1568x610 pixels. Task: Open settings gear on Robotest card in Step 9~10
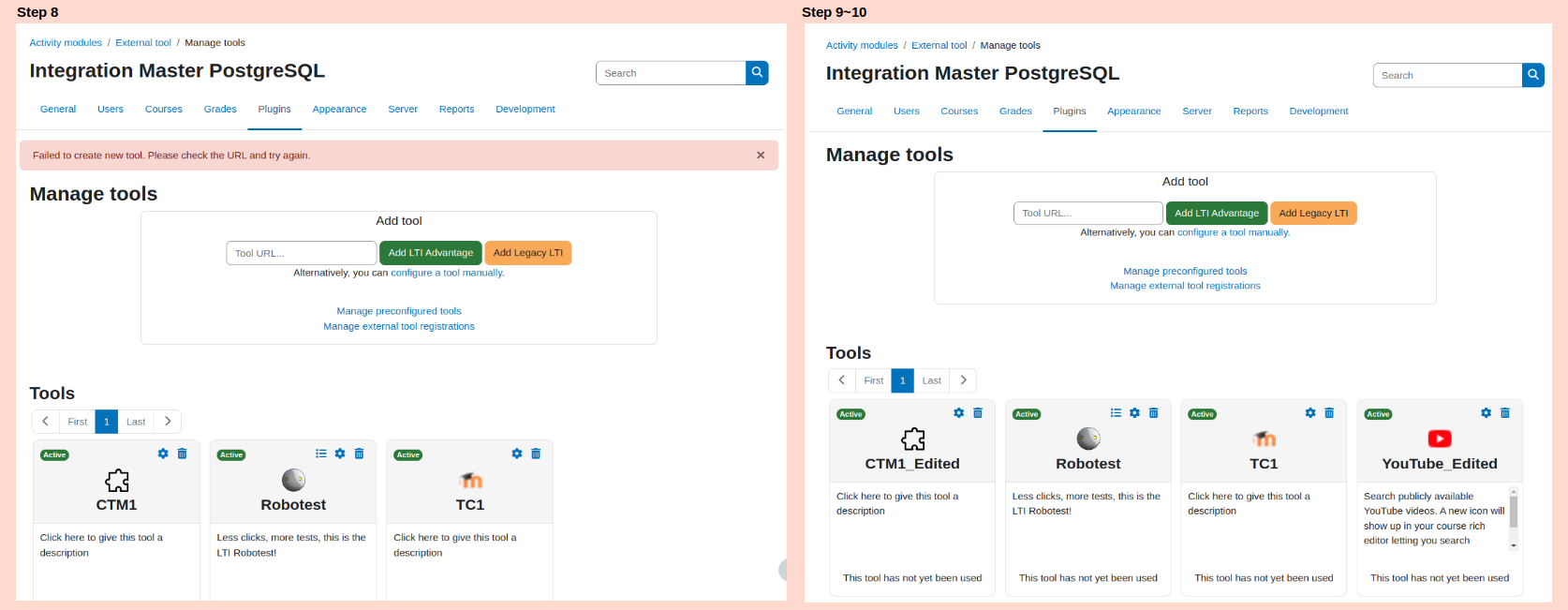pos(1134,413)
